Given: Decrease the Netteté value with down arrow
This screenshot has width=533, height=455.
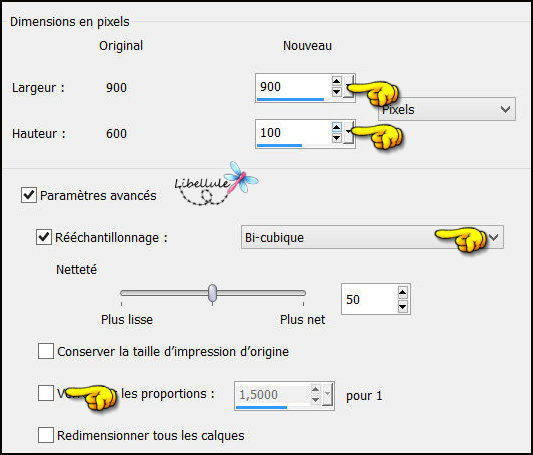Looking at the screenshot, I should [x=402, y=307].
